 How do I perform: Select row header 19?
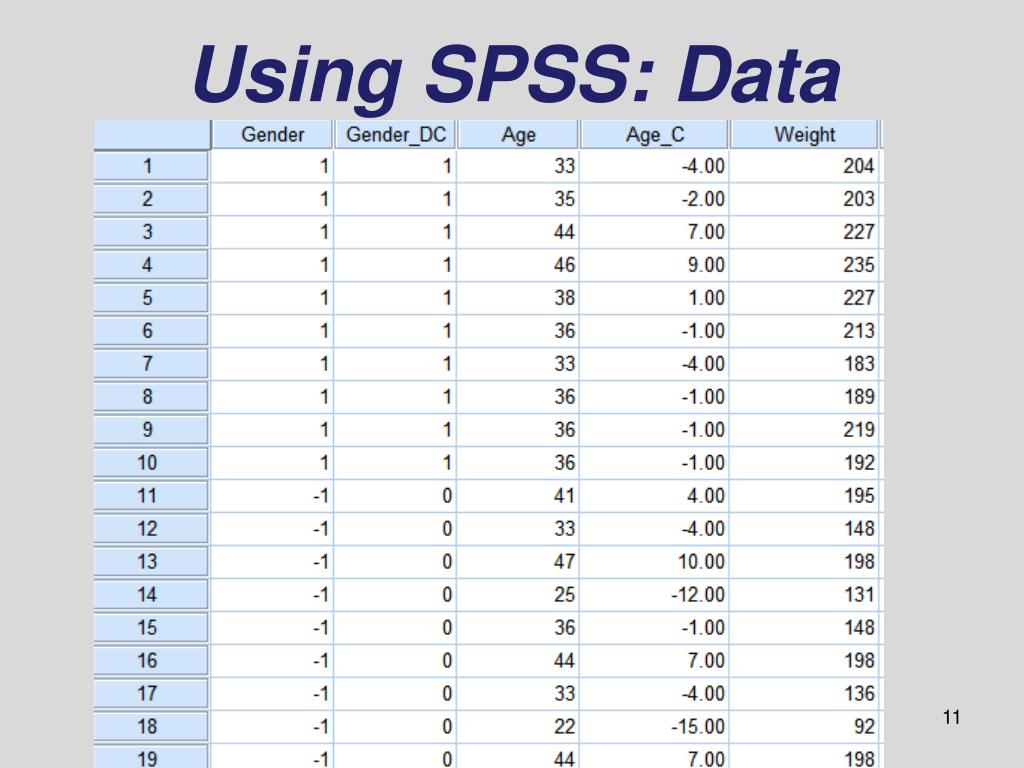click(151, 758)
